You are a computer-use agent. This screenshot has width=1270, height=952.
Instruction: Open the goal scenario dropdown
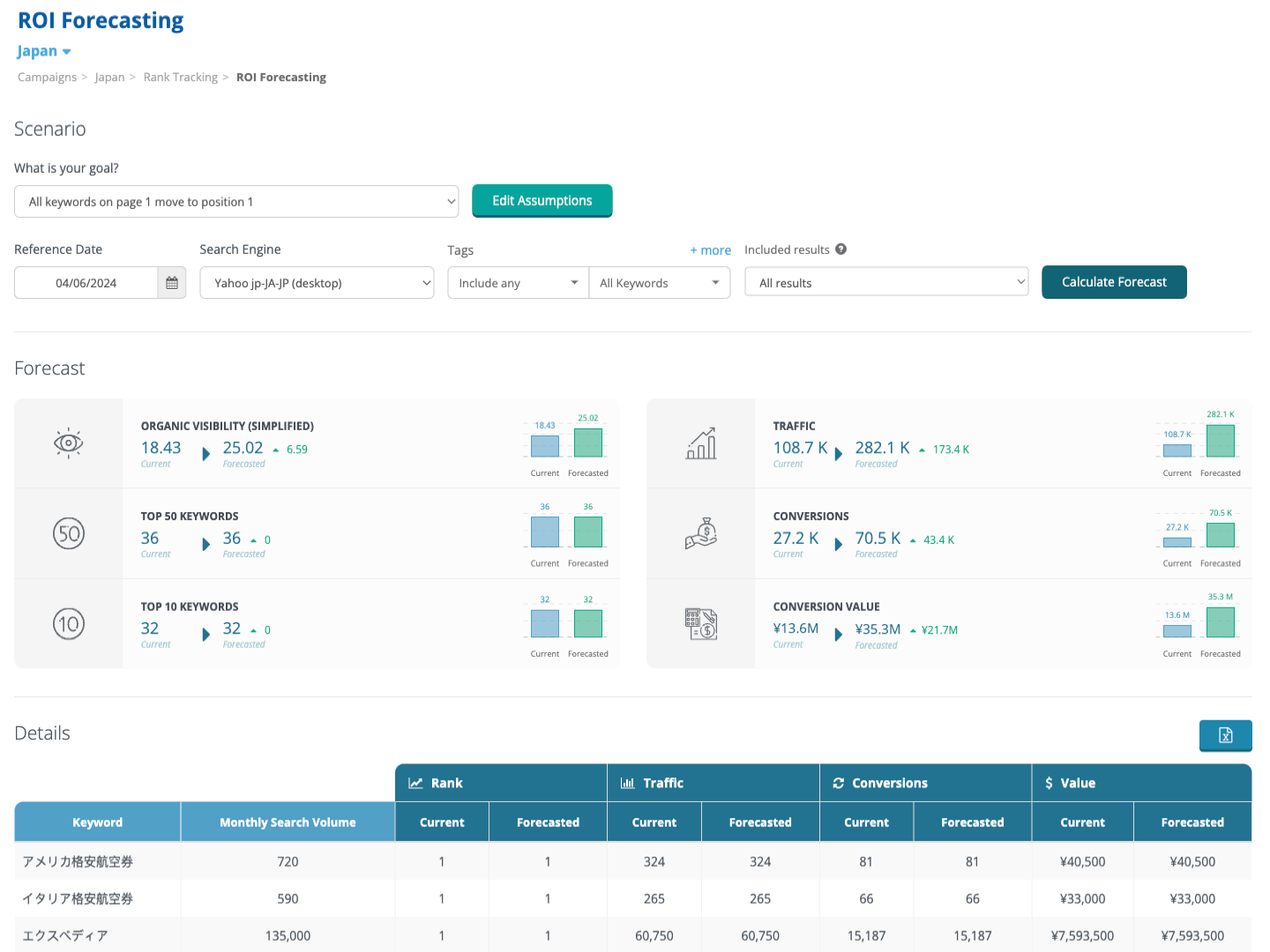pyautogui.click(x=236, y=202)
